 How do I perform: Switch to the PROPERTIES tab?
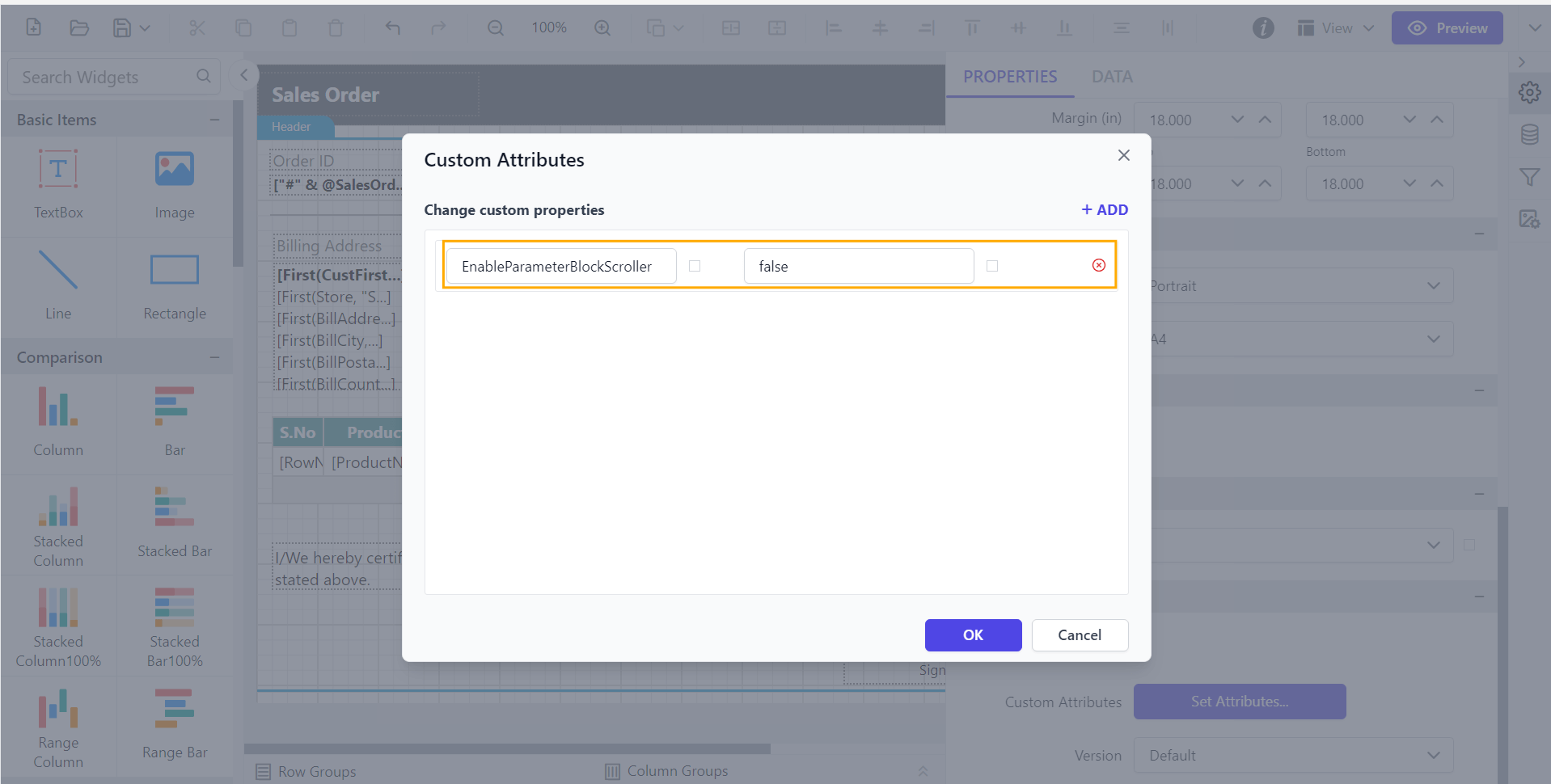pos(1009,76)
